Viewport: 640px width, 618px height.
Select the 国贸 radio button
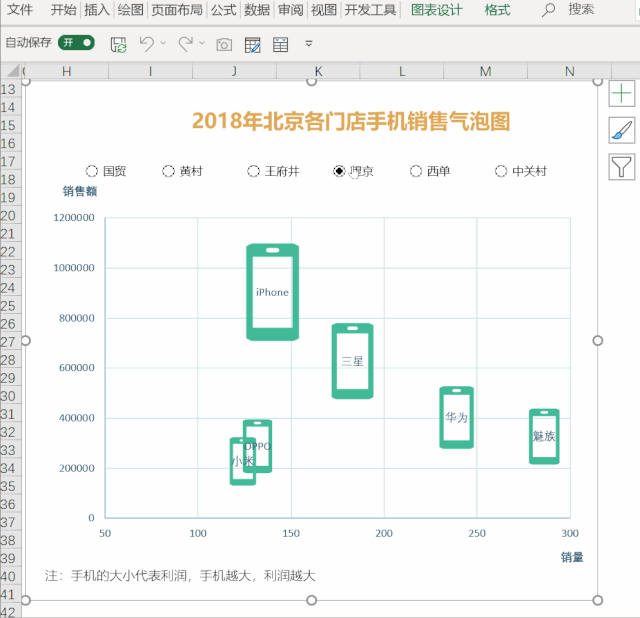[91, 171]
